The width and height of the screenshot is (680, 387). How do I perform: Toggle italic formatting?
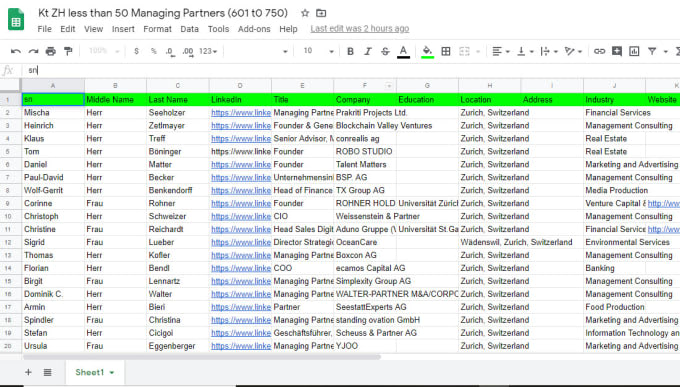(x=368, y=51)
